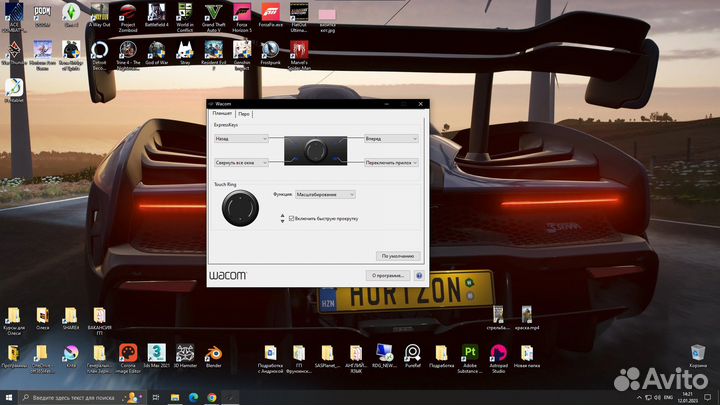The width and height of the screenshot is (720, 405).
Task: Launch Adobe Substance Painter icon
Action: pyautogui.click(x=469, y=359)
